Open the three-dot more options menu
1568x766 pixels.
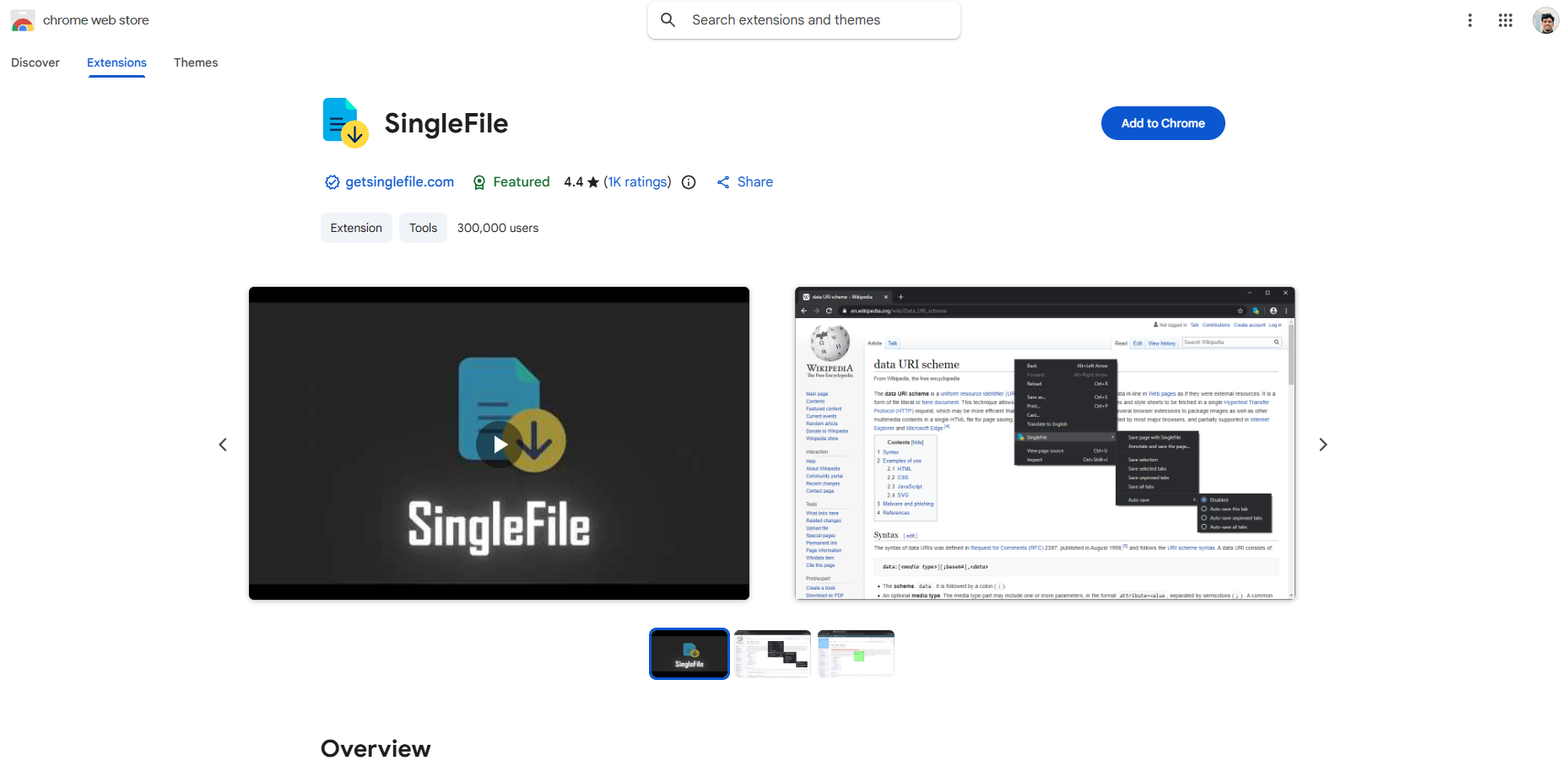click(1470, 19)
